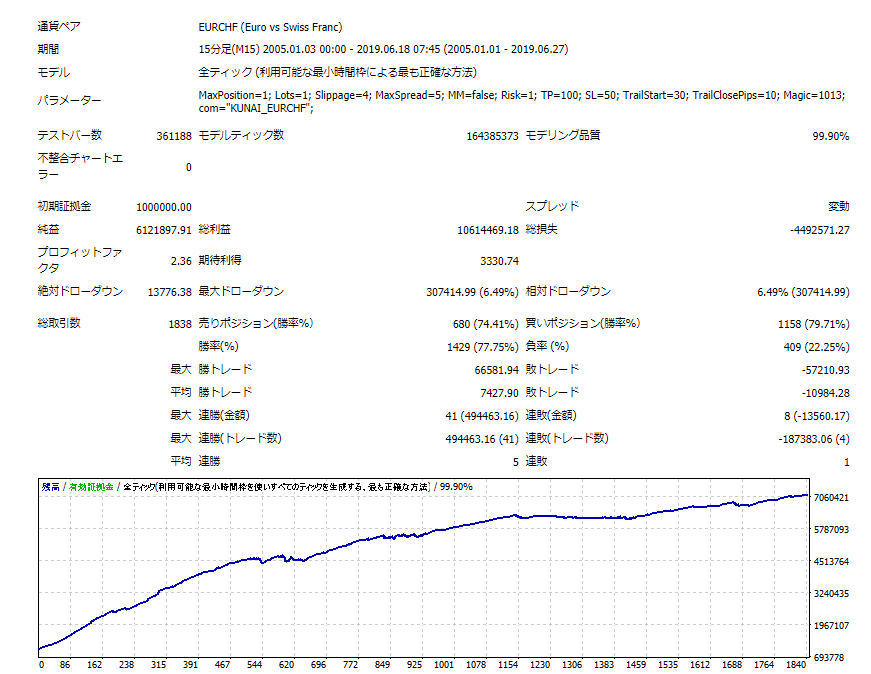Select the MaxPosition=1 parameter line
Viewport: 871px width, 674px height.
[x=522, y=95]
